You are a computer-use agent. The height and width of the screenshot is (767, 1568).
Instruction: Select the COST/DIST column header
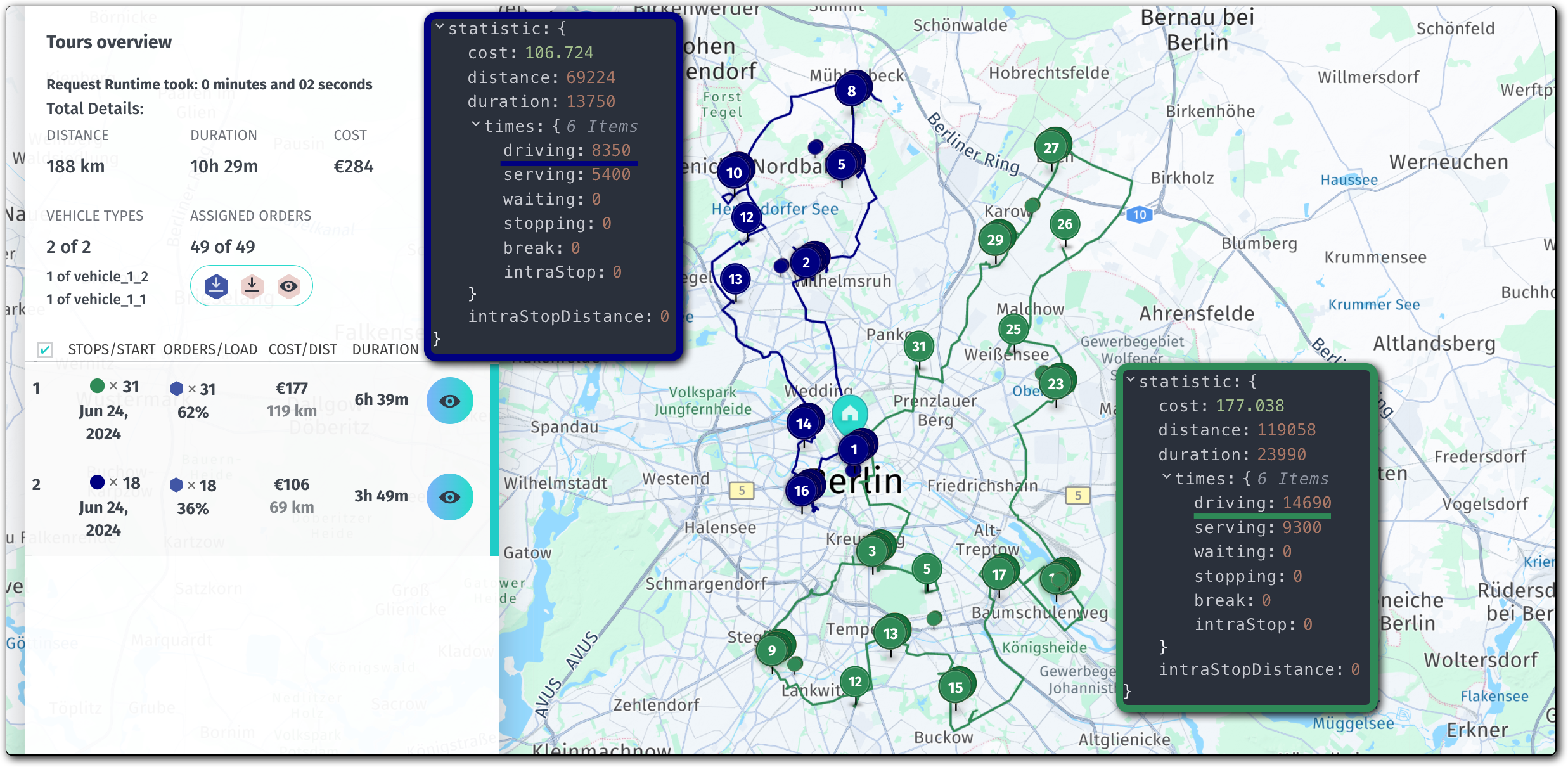coord(302,349)
